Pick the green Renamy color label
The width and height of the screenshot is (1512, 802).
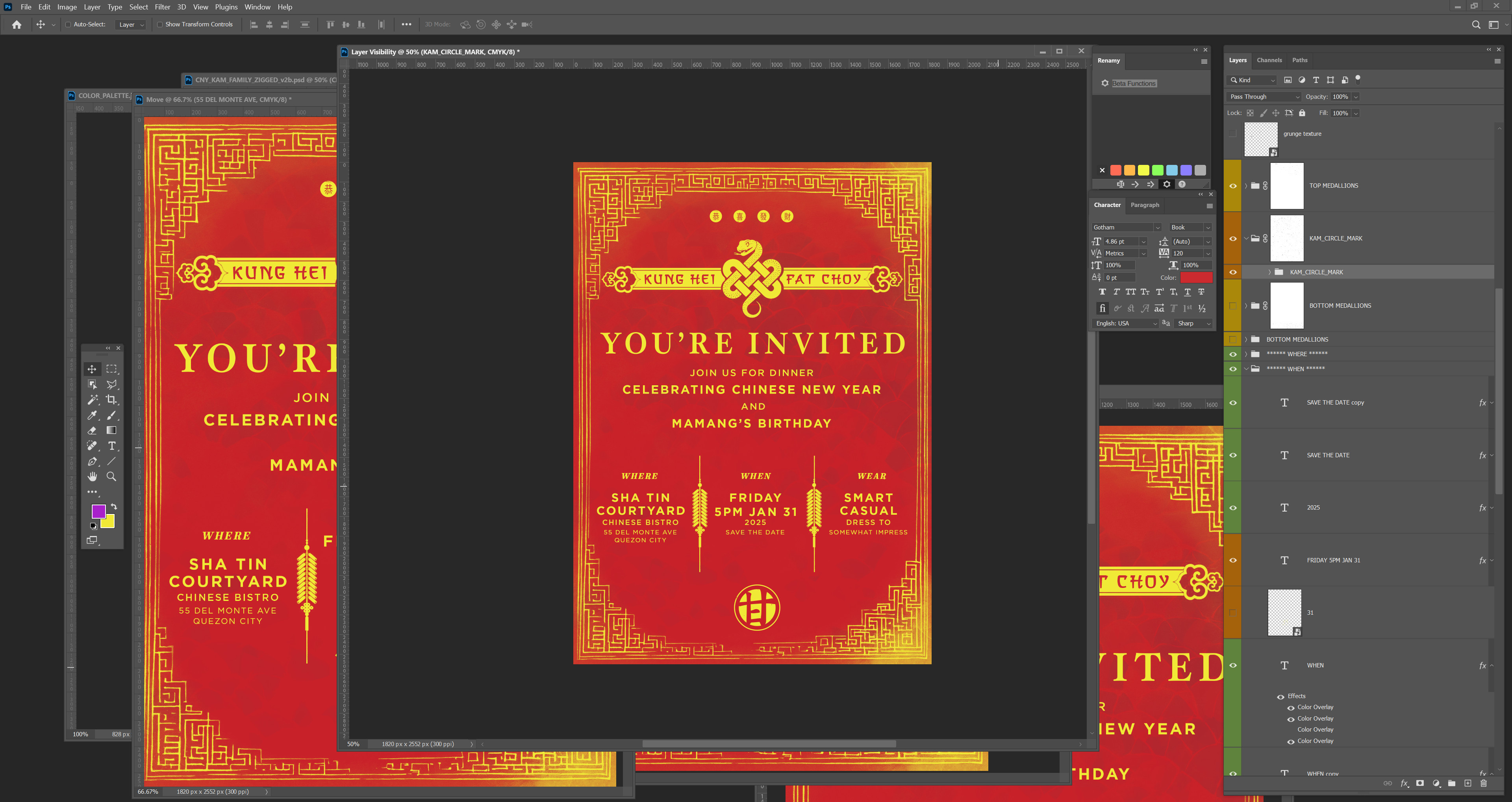click(x=1158, y=170)
